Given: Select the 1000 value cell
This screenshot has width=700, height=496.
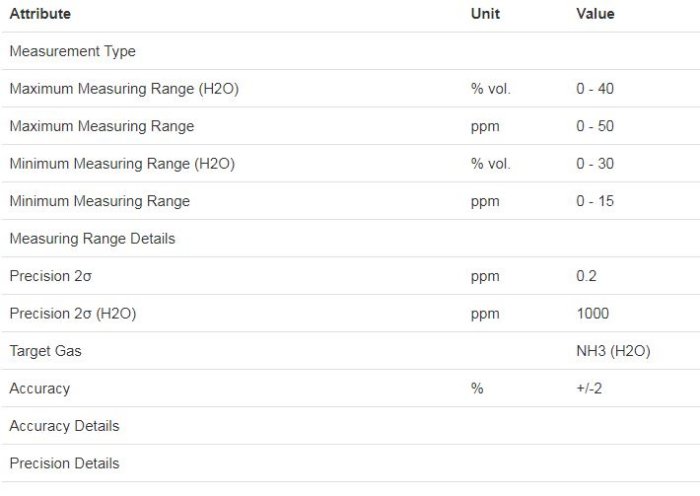Looking at the screenshot, I should pos(592,314).
